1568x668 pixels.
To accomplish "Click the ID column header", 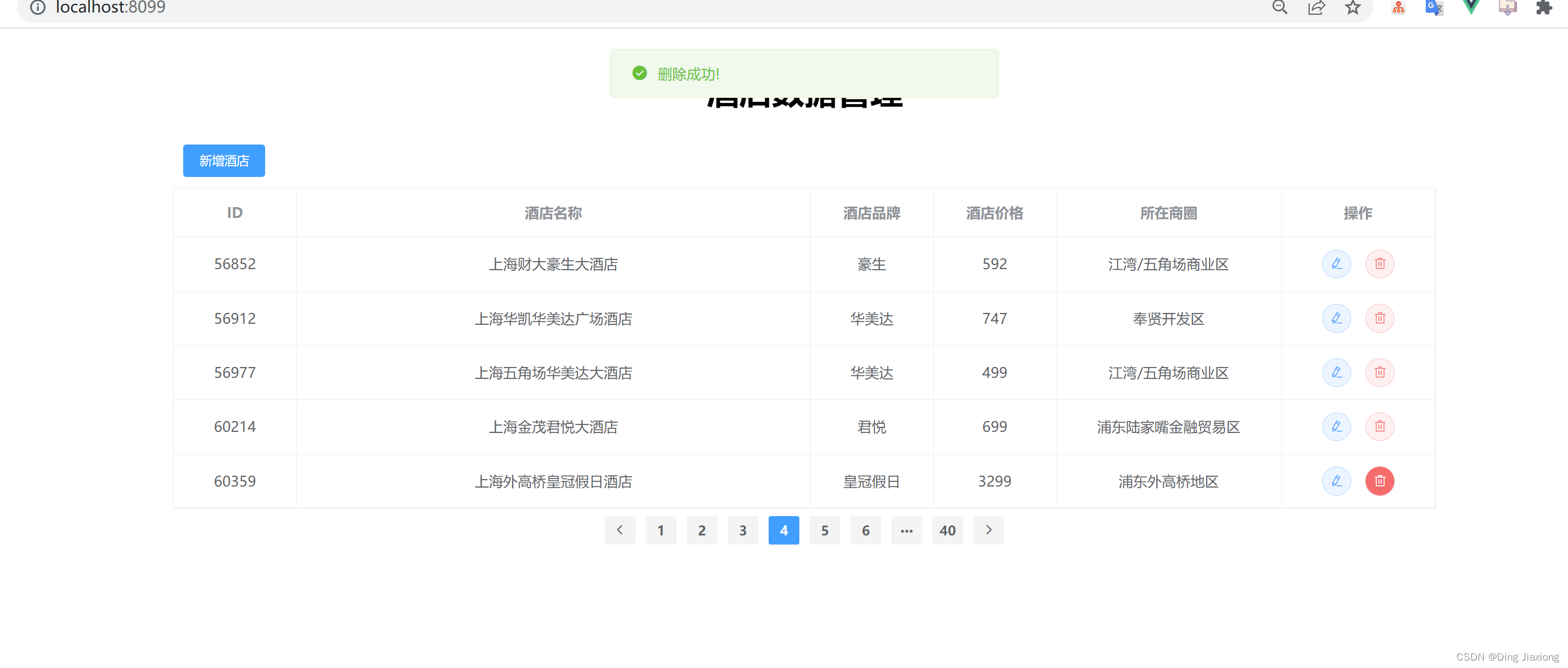I will pyautogui.click(x=235, y=213).
